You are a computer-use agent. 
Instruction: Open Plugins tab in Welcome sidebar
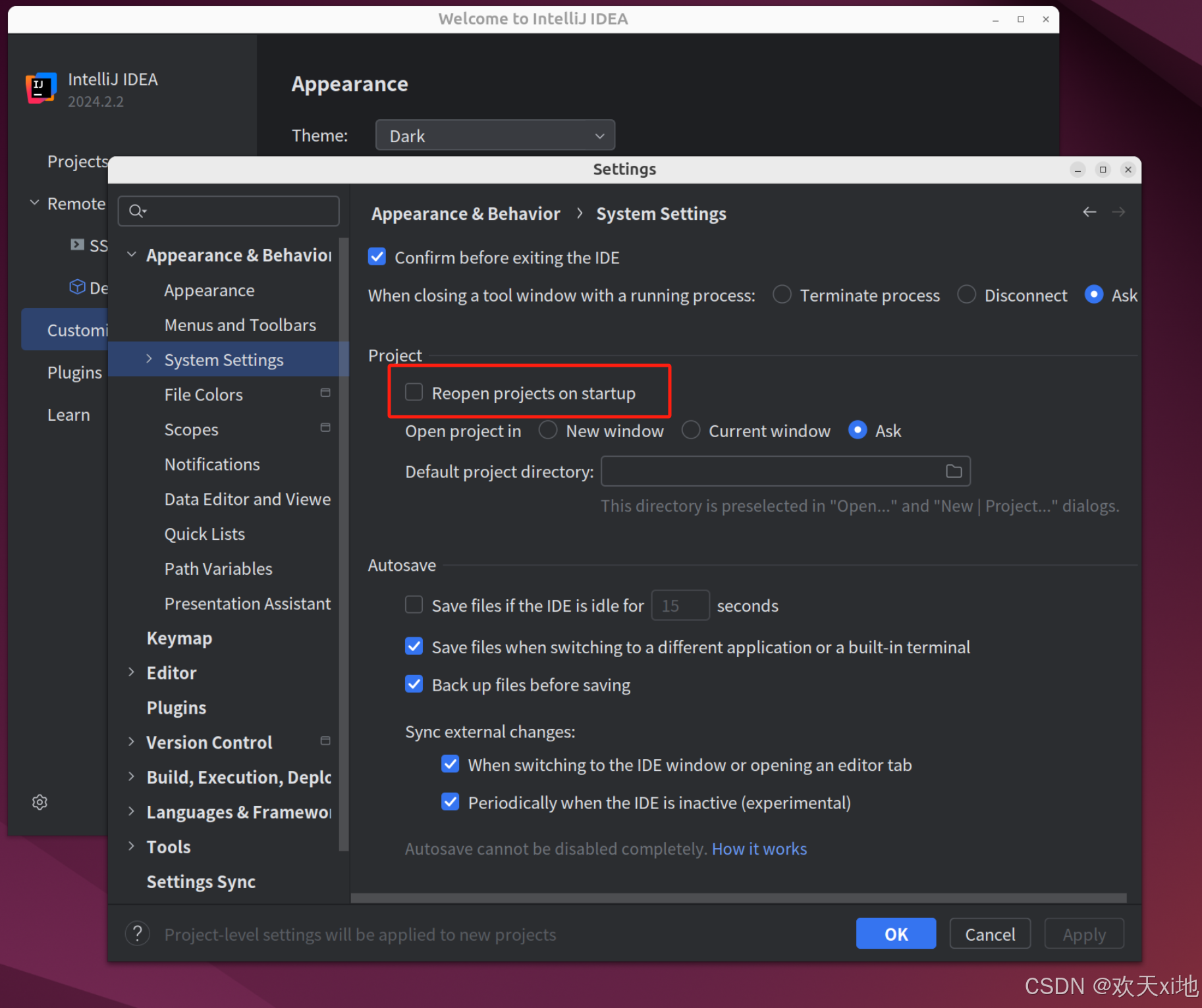pos(74,372)
